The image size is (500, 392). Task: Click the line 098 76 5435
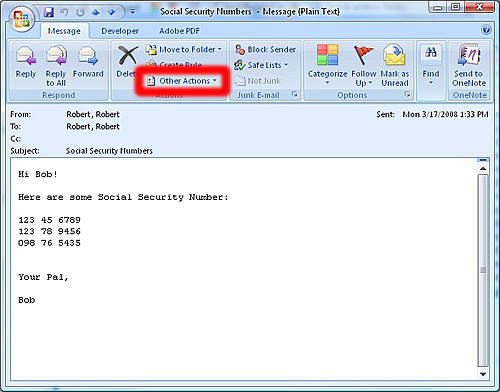pos(49,243)
